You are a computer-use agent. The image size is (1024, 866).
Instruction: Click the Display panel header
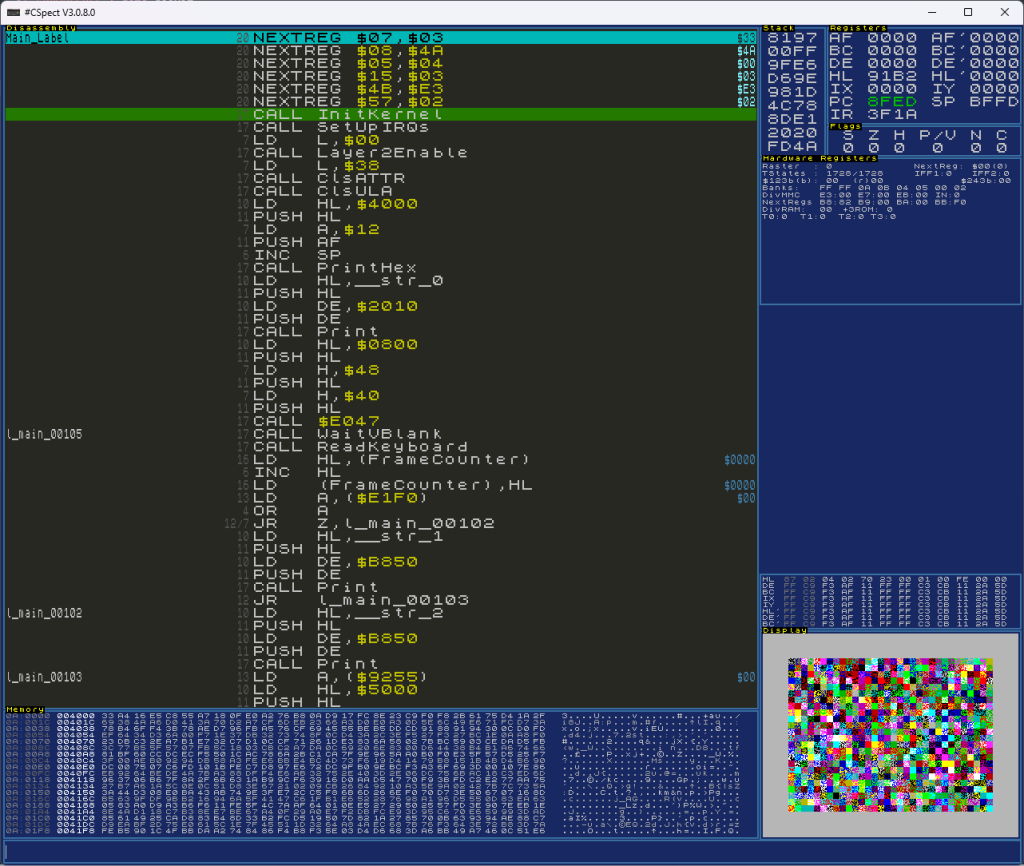(x=783, y=629)
